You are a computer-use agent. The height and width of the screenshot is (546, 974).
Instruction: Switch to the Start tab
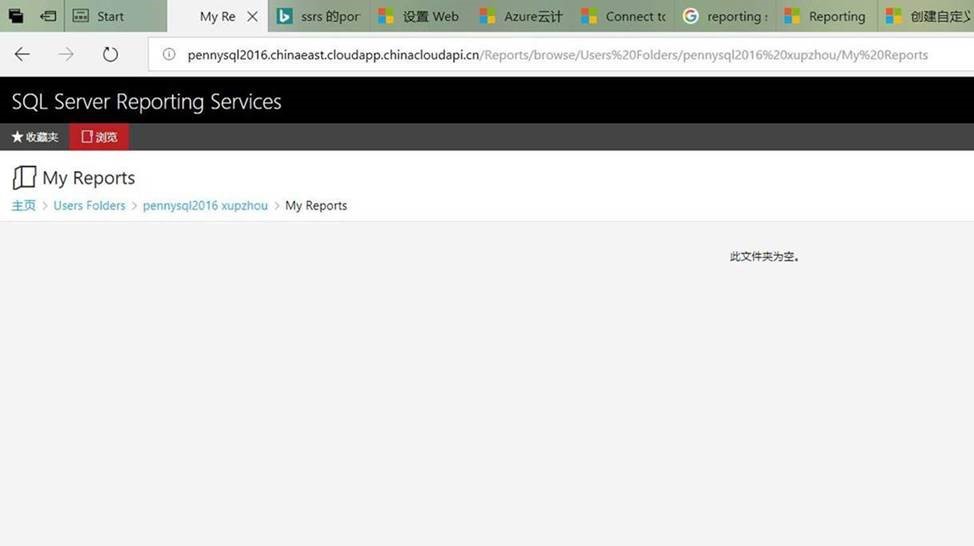pyautogui.click(x=110, y=16)
